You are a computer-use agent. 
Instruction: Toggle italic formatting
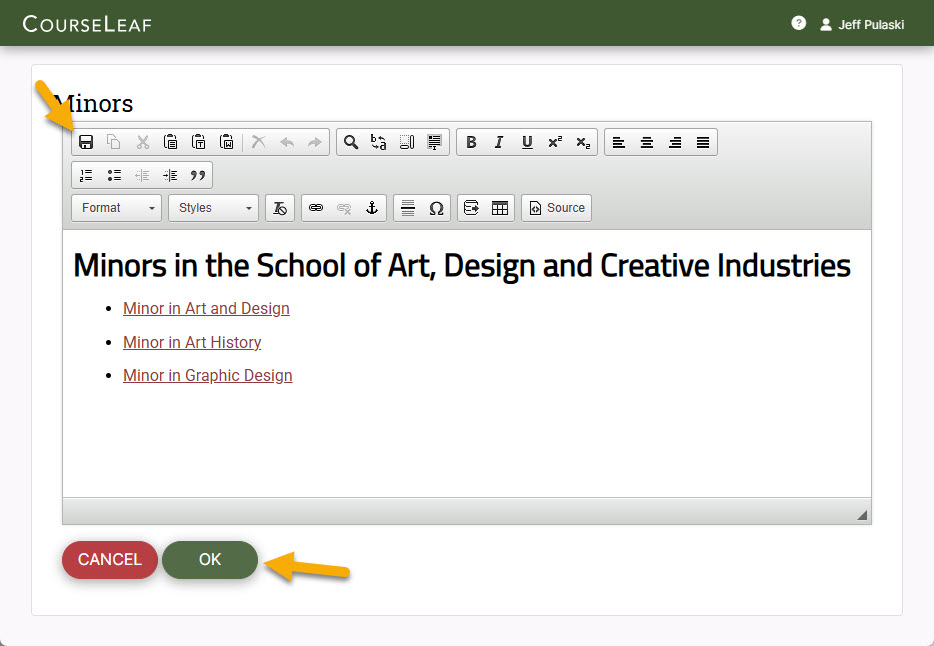[x=499, y=142]
